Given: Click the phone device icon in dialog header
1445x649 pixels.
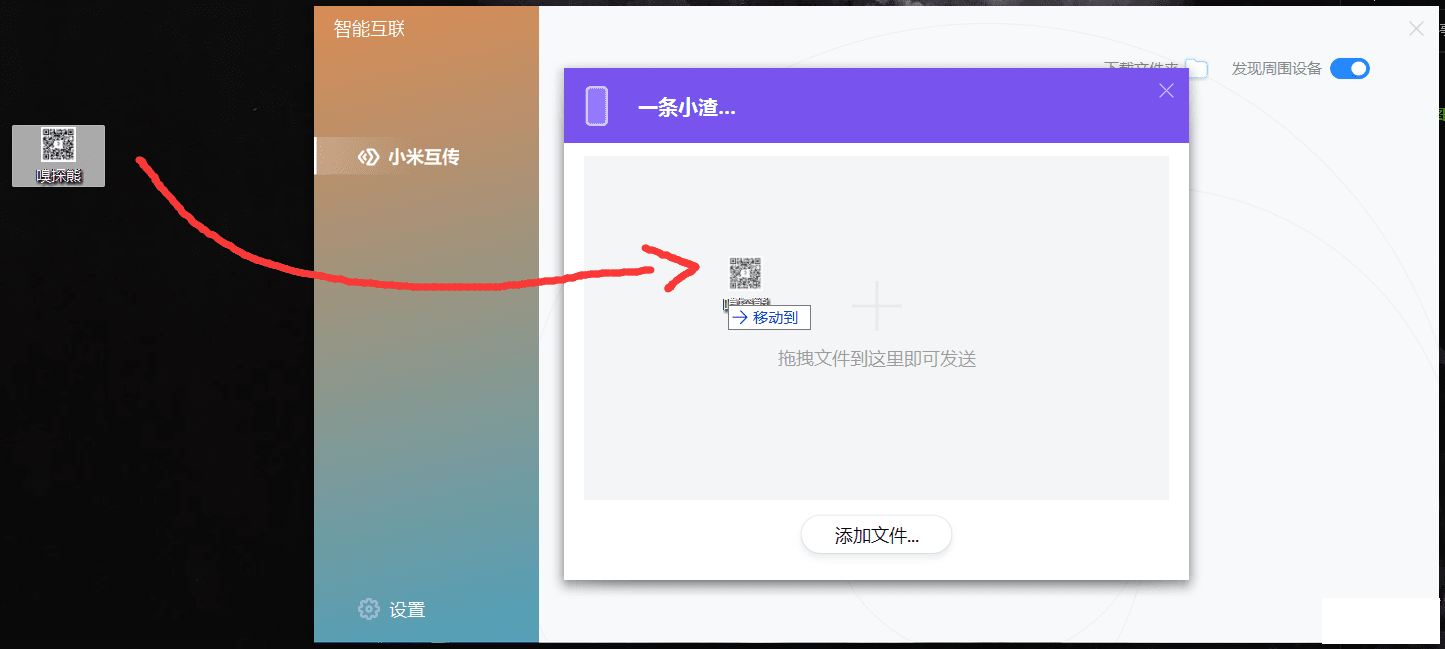Looking at the screenshot, I should click(597, 106).
